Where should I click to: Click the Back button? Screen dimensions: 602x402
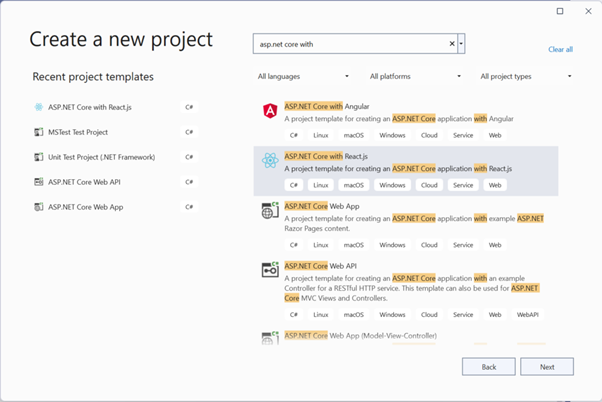(x=488, y=367)
